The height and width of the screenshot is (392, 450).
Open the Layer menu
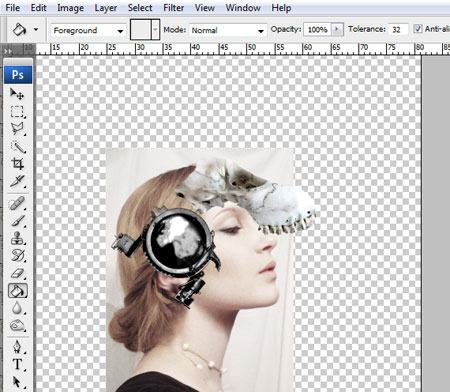(105, 8)
